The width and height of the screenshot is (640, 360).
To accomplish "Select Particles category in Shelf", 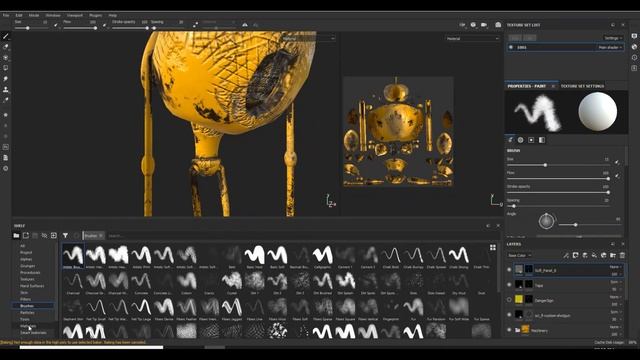I will click(27, 313).
